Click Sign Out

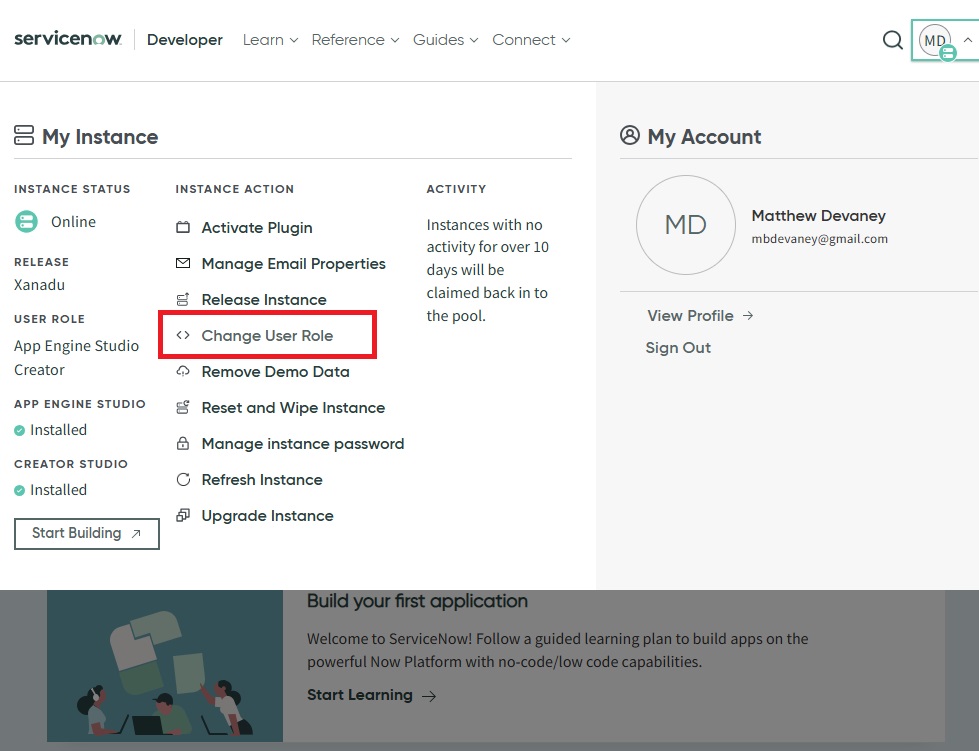click(x=678, y=348)
